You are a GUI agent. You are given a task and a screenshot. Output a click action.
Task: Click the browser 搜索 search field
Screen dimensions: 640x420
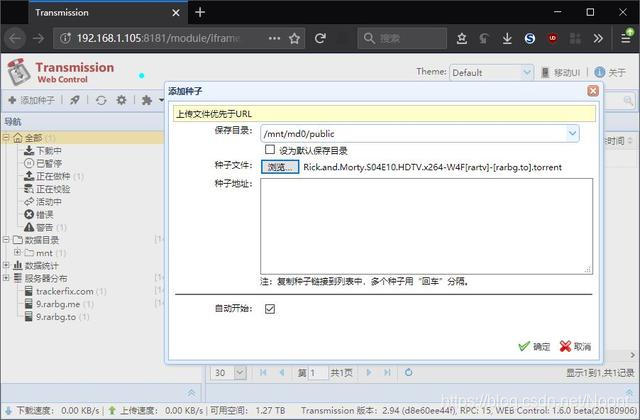pyautogui.click(x=402, y=38)
